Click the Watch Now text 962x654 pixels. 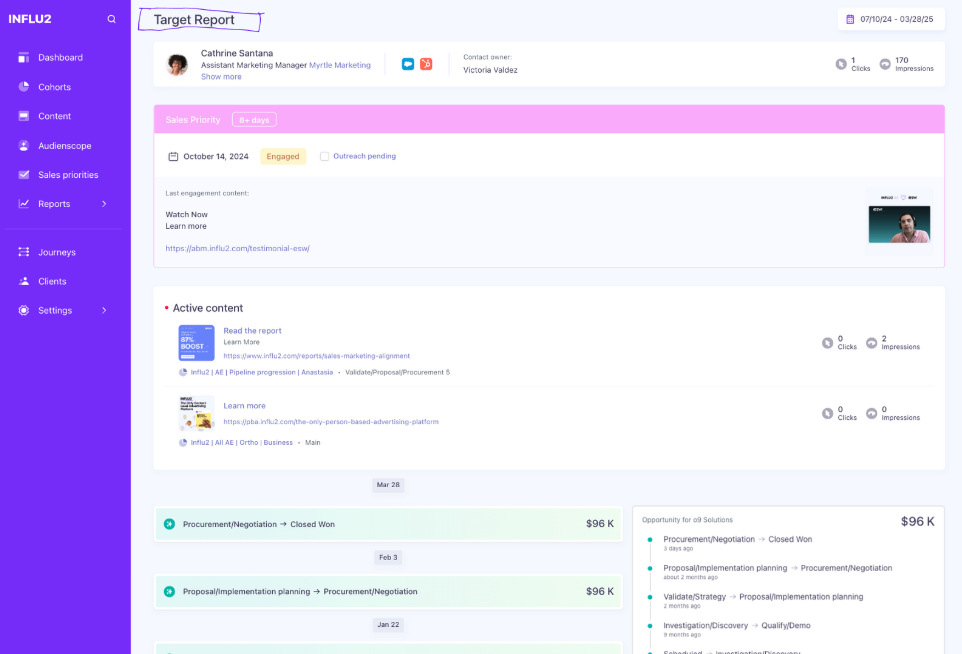[x=187, y=215]
